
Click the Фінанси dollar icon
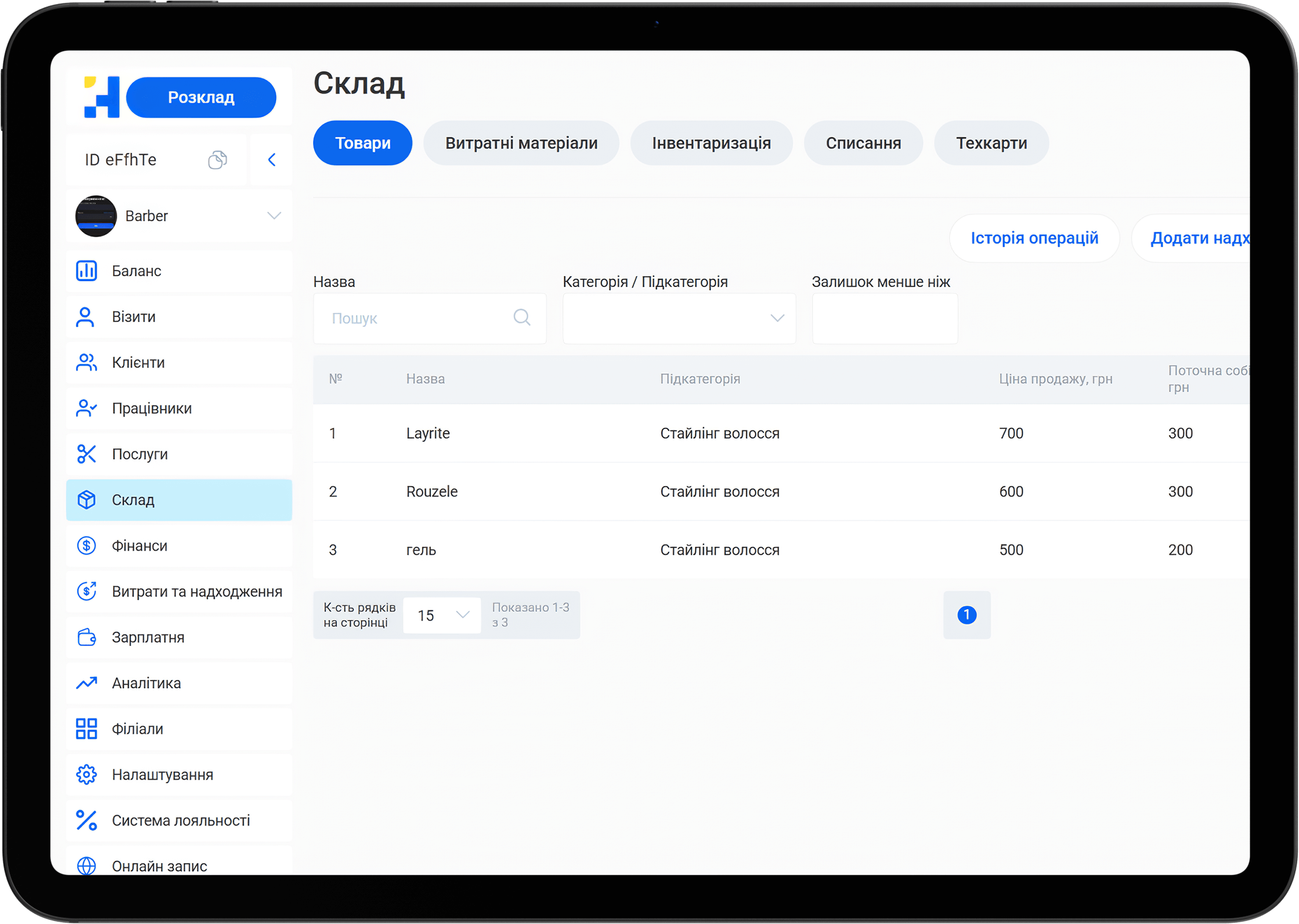point(86,546)
